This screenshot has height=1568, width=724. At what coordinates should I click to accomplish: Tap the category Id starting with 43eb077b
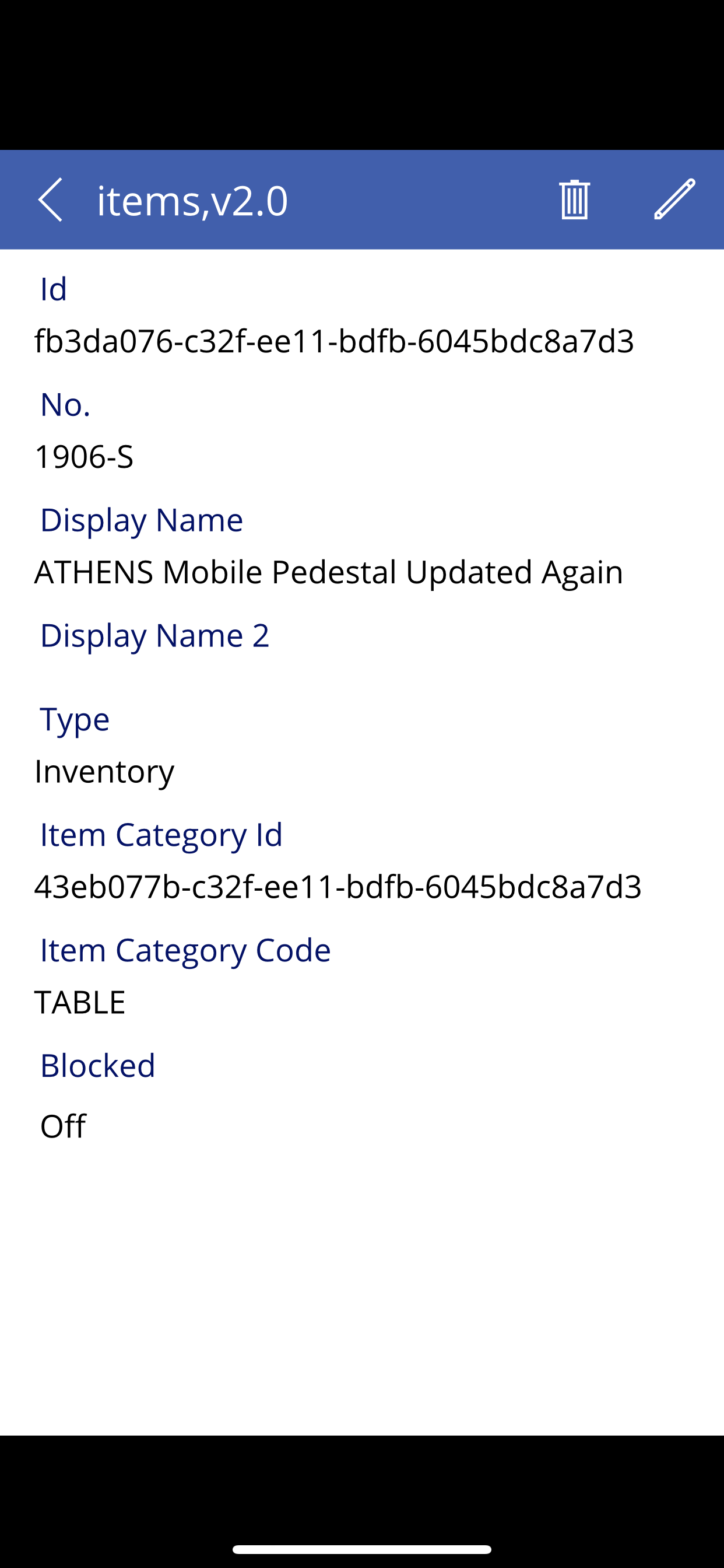[338, 887]
